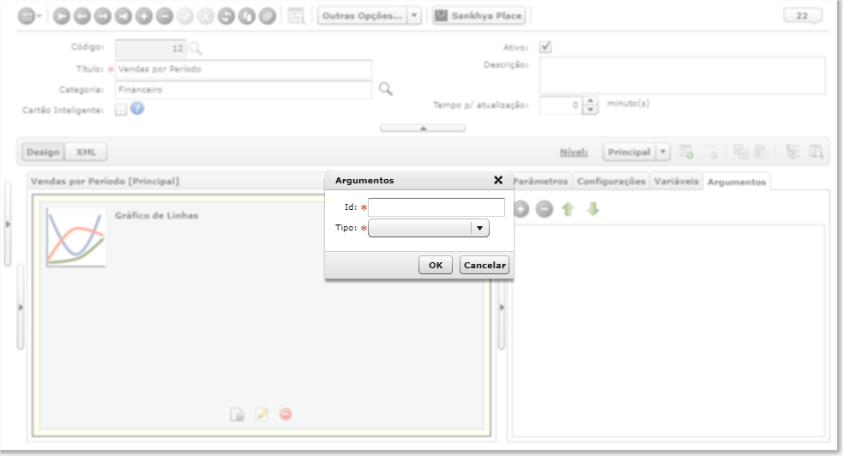Confirm the Argumentos dialog with OK
The height and width of the screenshot is (456, 843).
(x=435, y=265)
